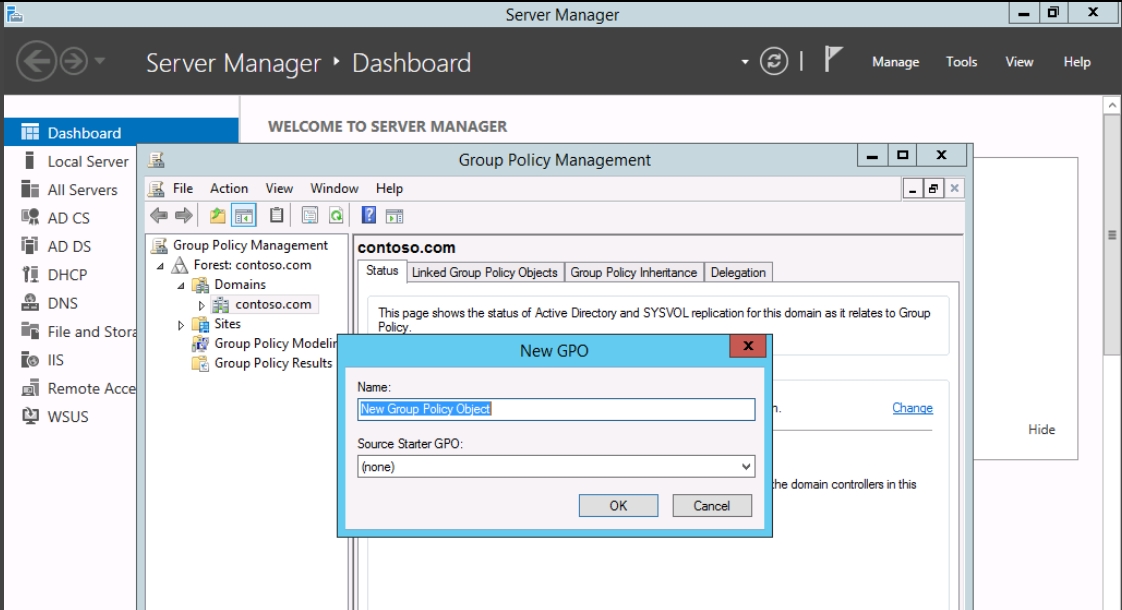Expand the Sites tree node

(x=181, y=325)
